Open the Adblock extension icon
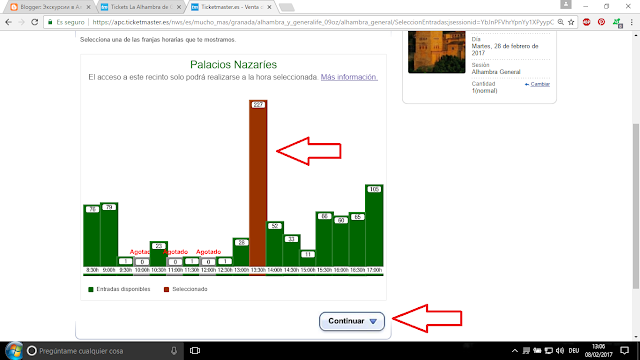The width and height of the screenshot is (640, 360). (587, 22)
